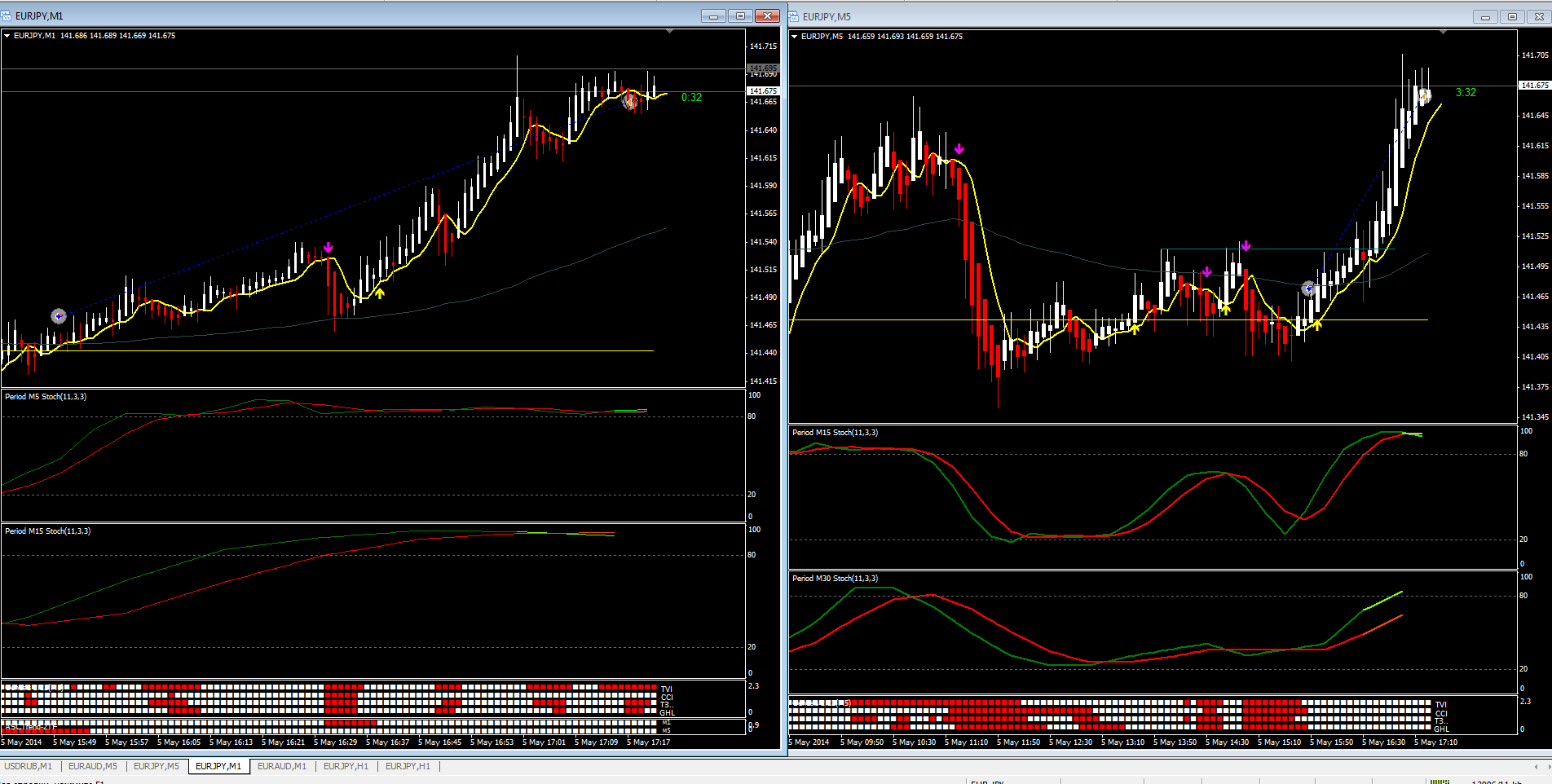Screen dimensions: 1552x784
Task: Restore the EURJPY,M5 chart window
Action: click(x=1512, y=16)
